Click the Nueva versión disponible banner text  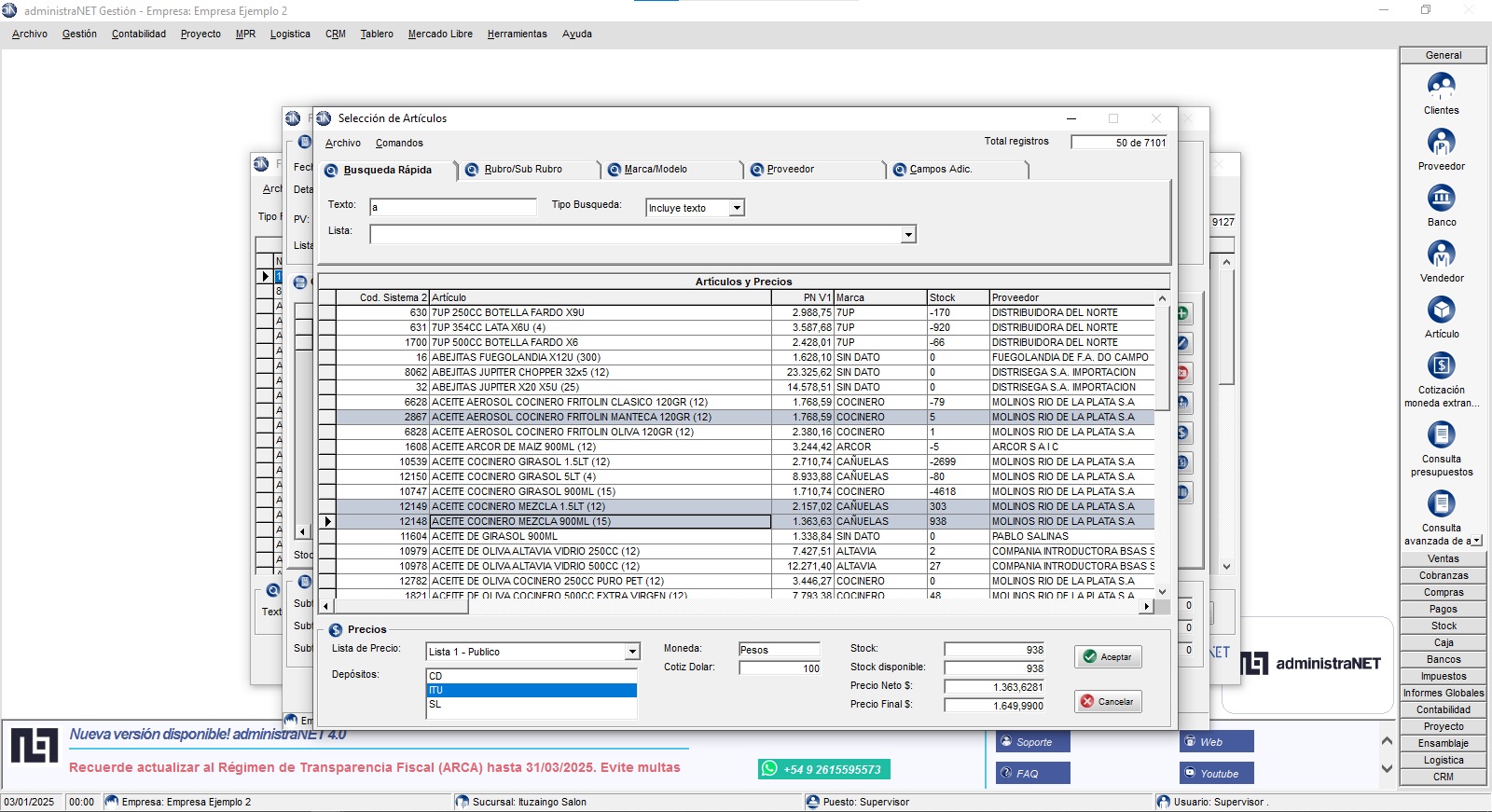coord(208,735)
